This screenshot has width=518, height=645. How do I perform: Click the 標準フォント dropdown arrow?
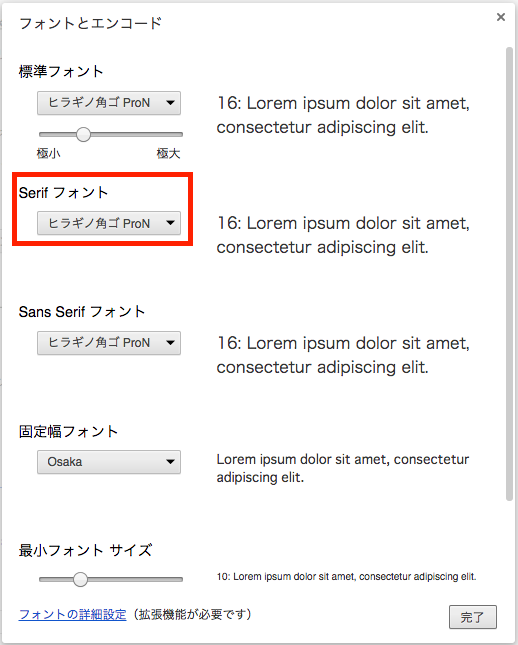click(x=170, y=103)
